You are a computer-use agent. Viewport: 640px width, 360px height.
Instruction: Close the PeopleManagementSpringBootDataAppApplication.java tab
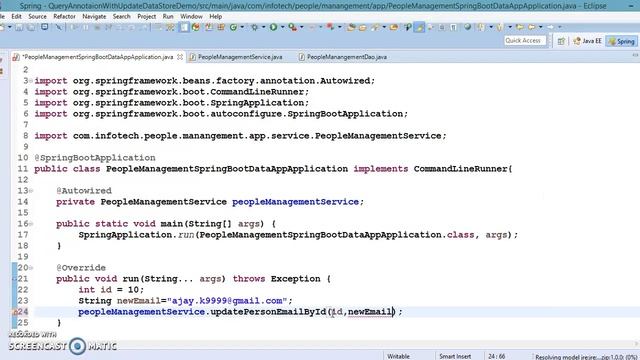(x=180, y=57)
